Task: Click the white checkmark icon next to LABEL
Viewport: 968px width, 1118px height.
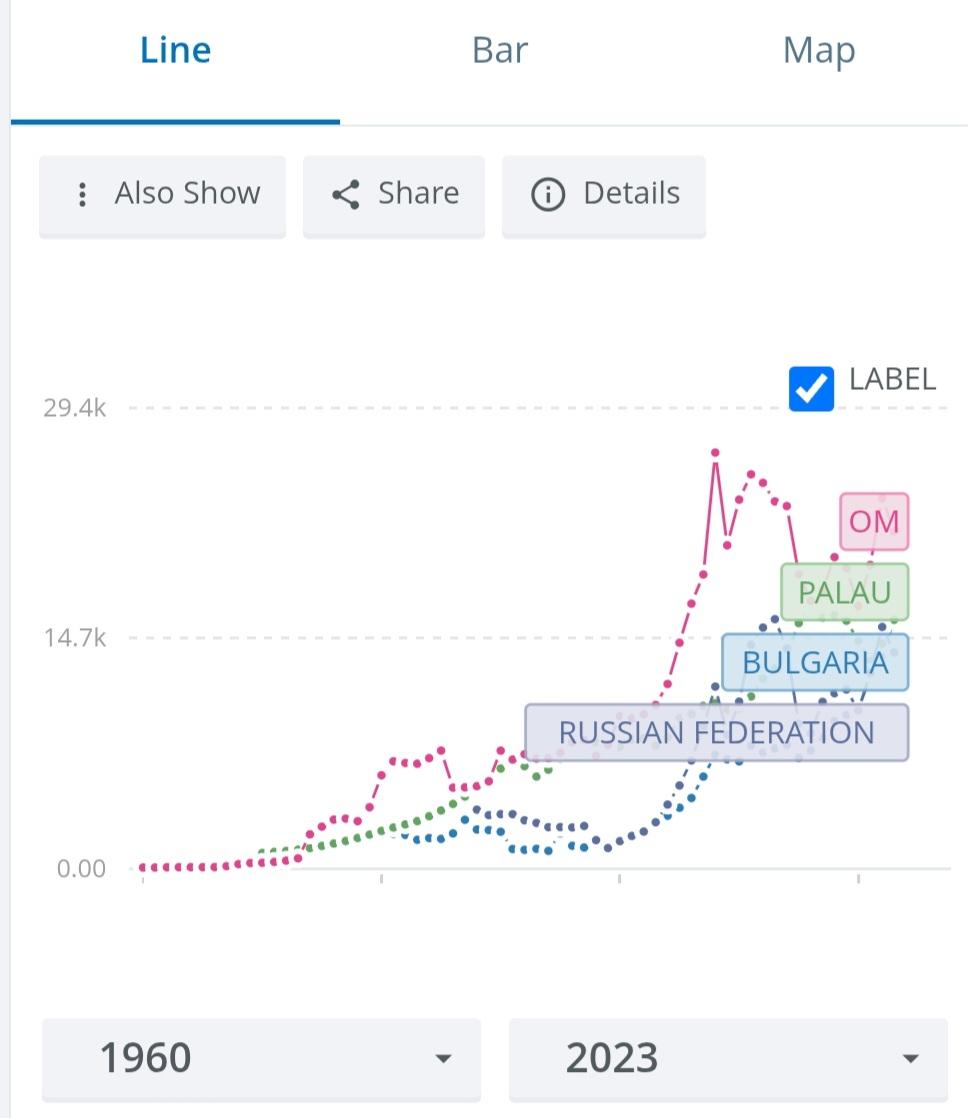Action: coord(811,389)
